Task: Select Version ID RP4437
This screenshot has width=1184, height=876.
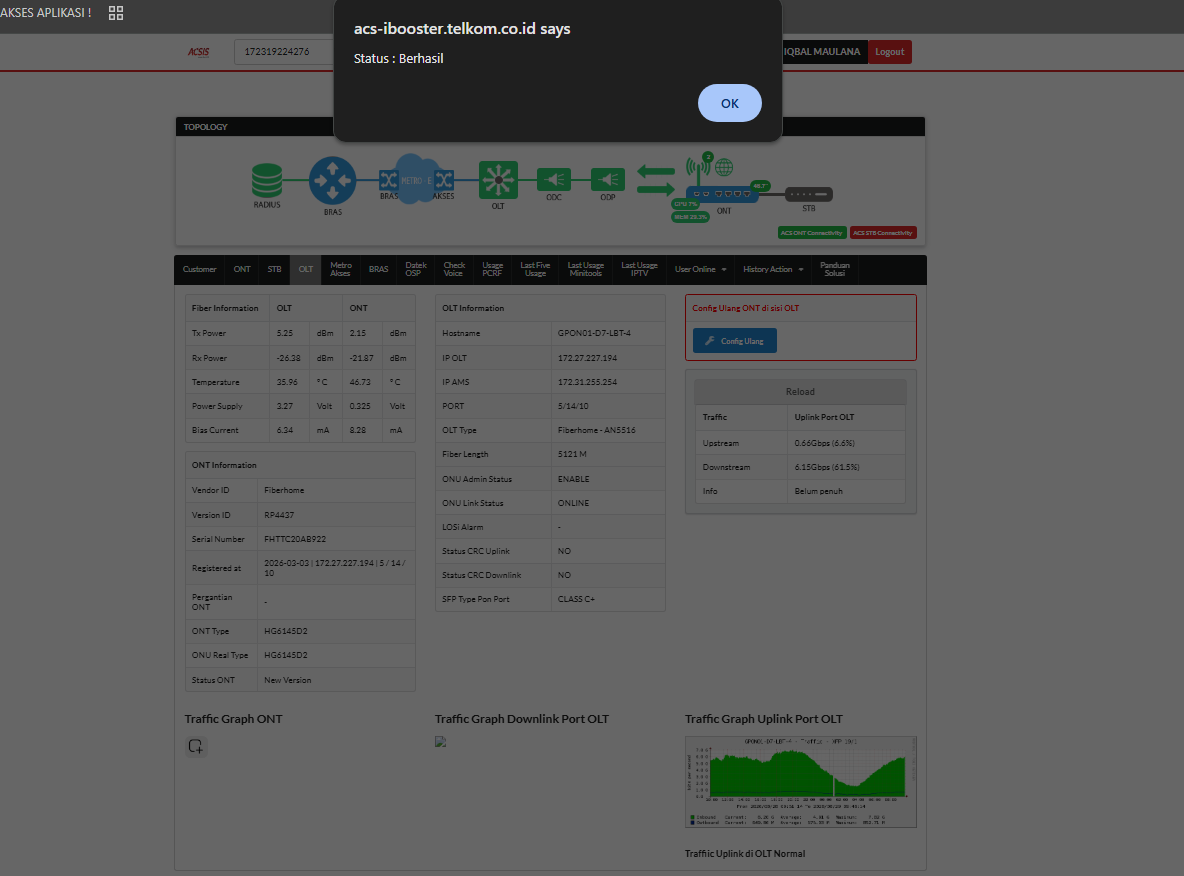Action: (x=279, y=515)
